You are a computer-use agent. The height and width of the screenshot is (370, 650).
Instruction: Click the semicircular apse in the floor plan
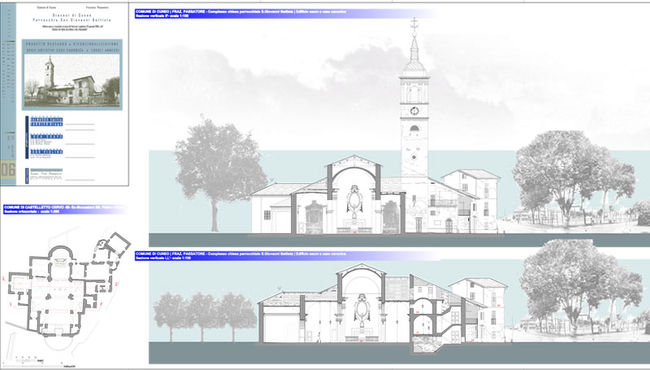(x=61, y=252)
